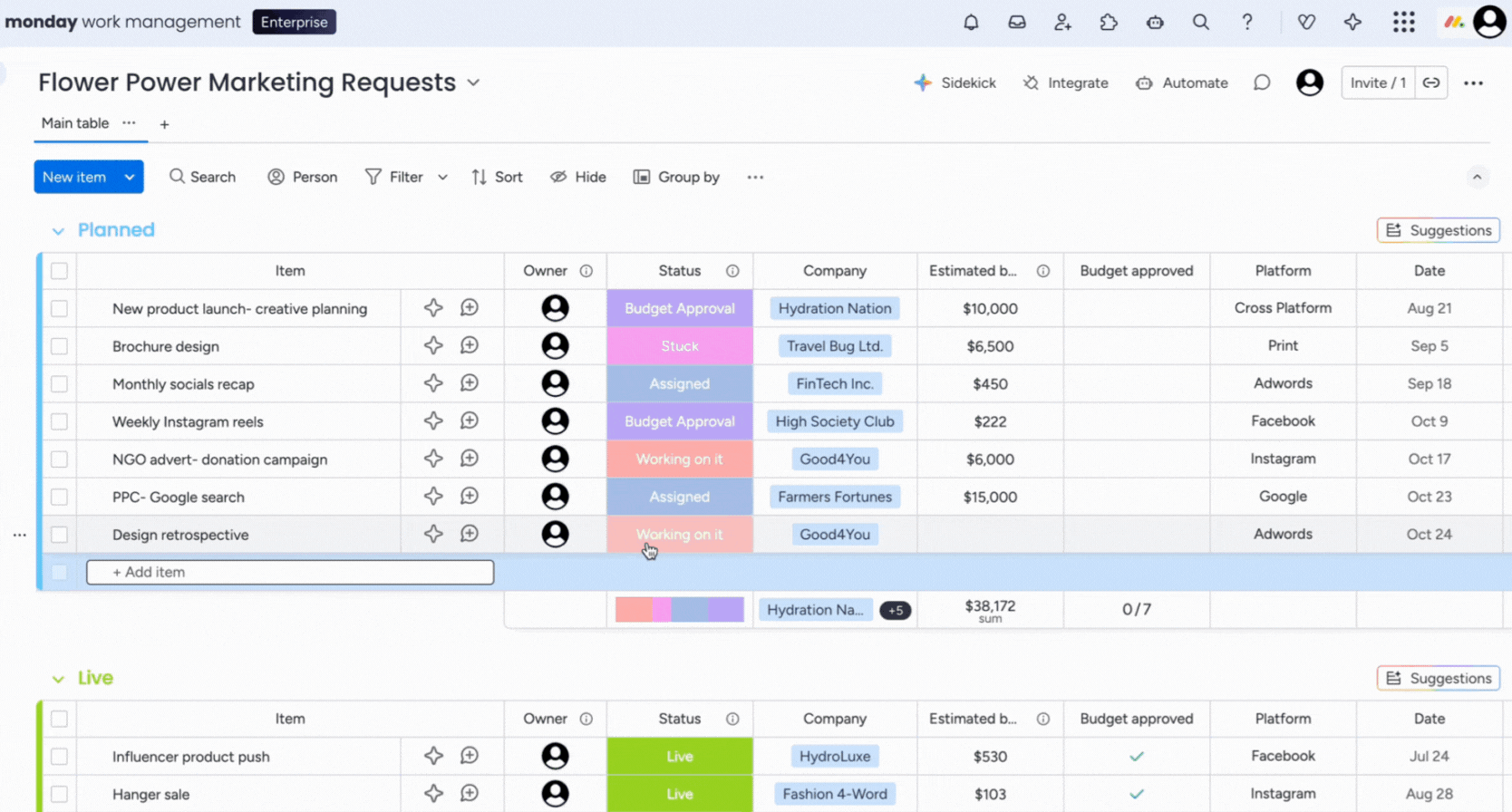Open the board discussion speech bubble icon
The width and height of the screenshot is (1512, 812).
point(1262,82)
